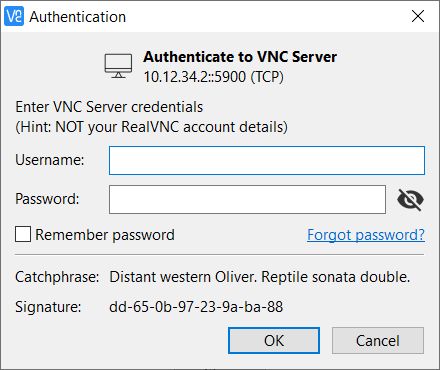This screenshot has width=440, height=370.
Task: Click the Authentication window title text
Action: [78, 17]
